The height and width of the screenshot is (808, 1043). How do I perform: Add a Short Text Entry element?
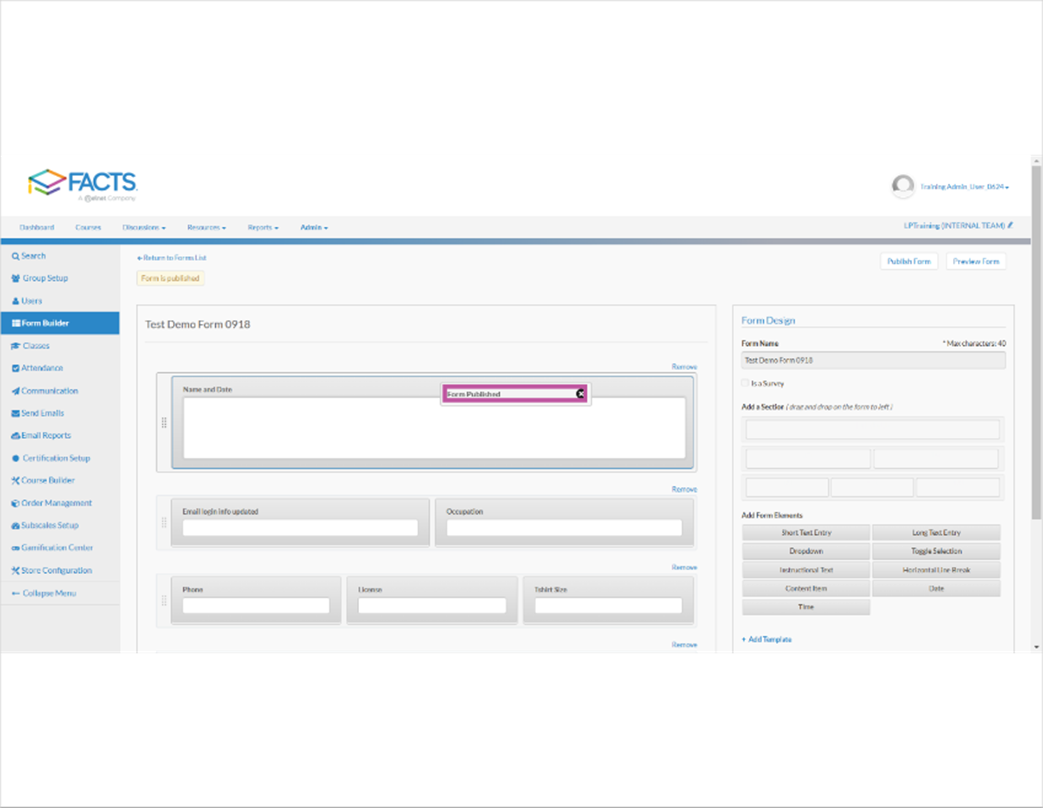pos(806,533)
